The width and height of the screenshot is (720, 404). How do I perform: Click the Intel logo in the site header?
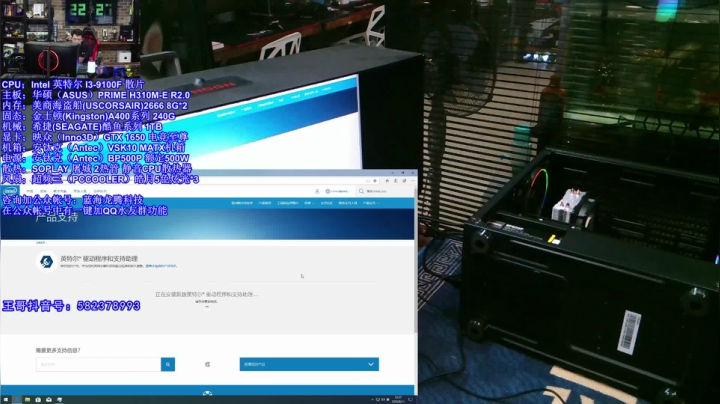pyautogui.click(x=11, y=191)
